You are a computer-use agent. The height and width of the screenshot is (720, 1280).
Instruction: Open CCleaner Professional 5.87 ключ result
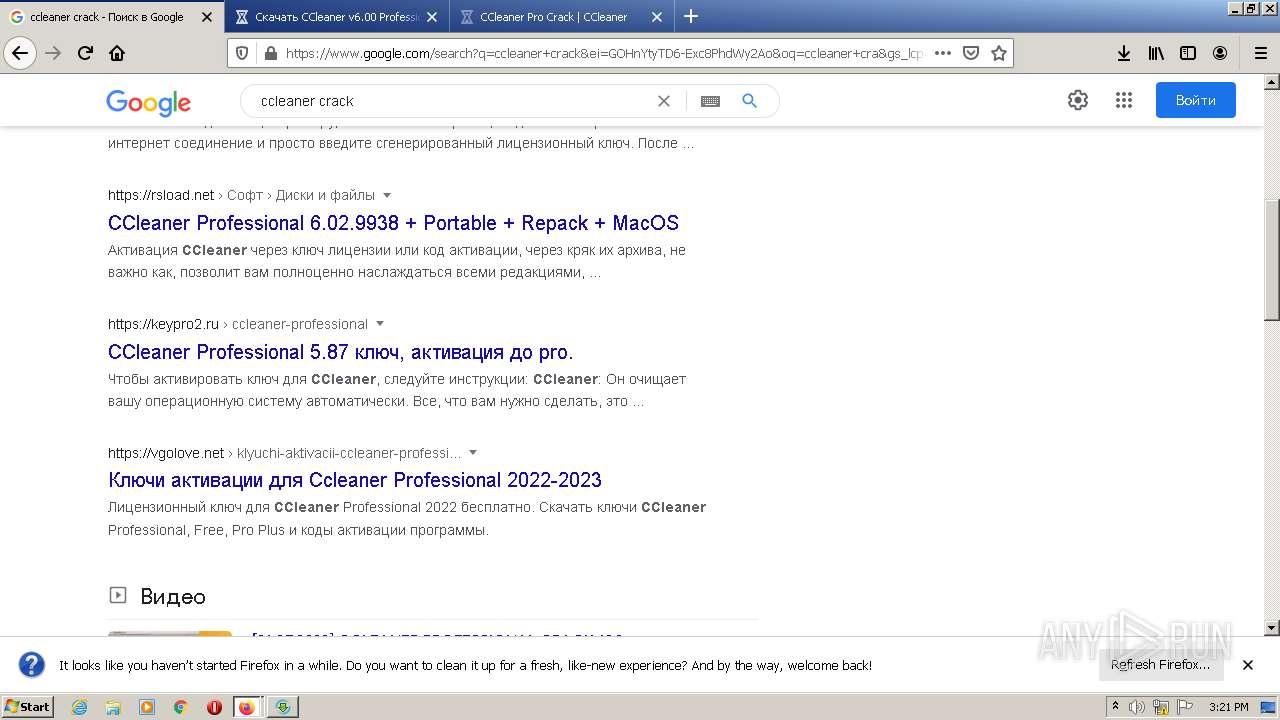tap(340, 352)
